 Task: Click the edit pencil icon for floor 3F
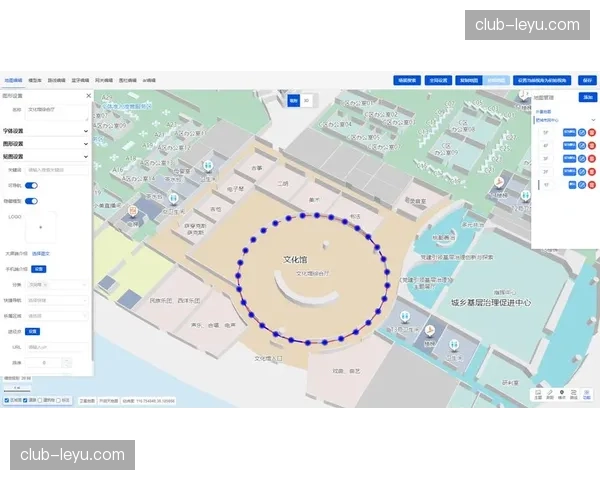[x=582, y=158]
